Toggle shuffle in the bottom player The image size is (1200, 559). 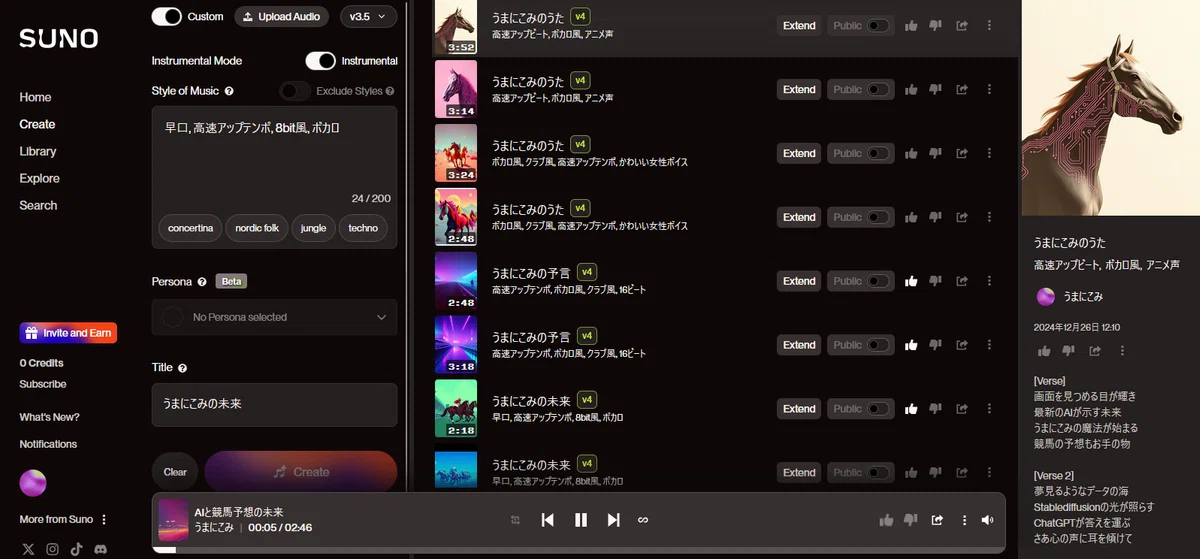(515, 520)
